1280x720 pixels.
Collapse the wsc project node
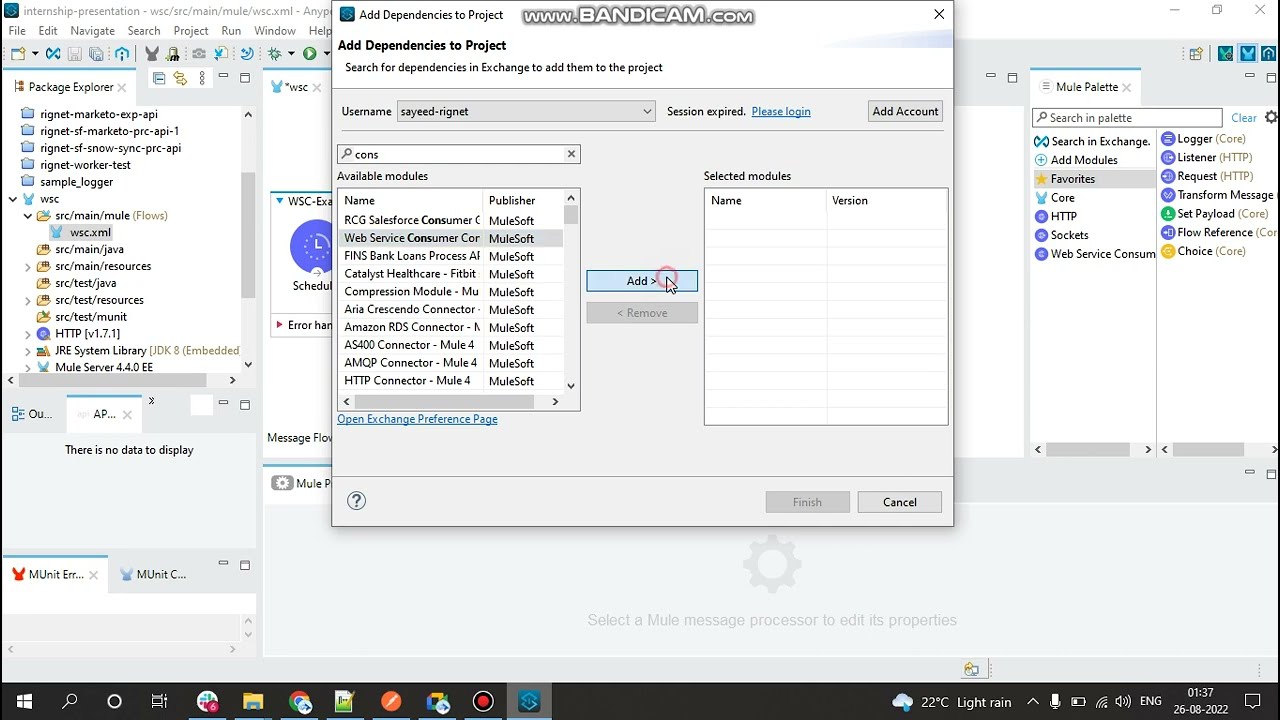coord(13,199)
